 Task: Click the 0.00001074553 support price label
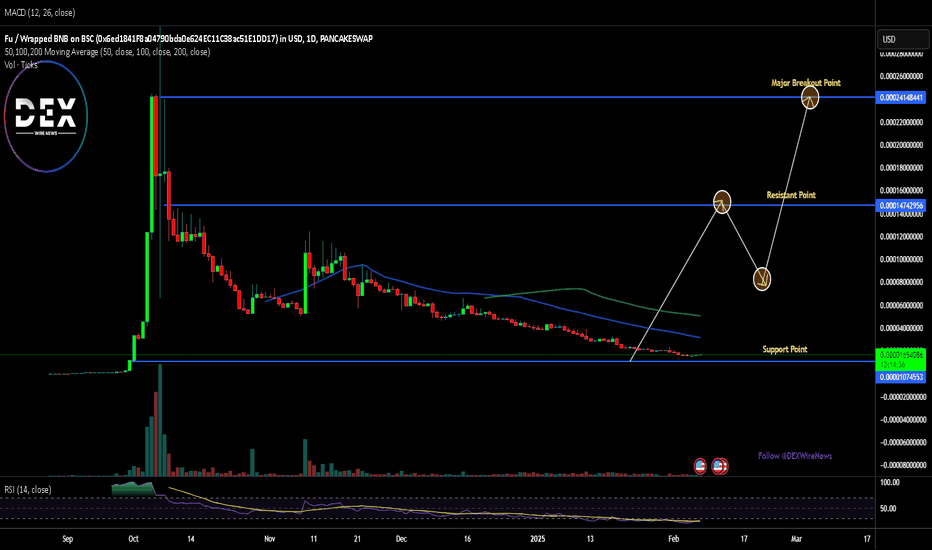(900, 377)
